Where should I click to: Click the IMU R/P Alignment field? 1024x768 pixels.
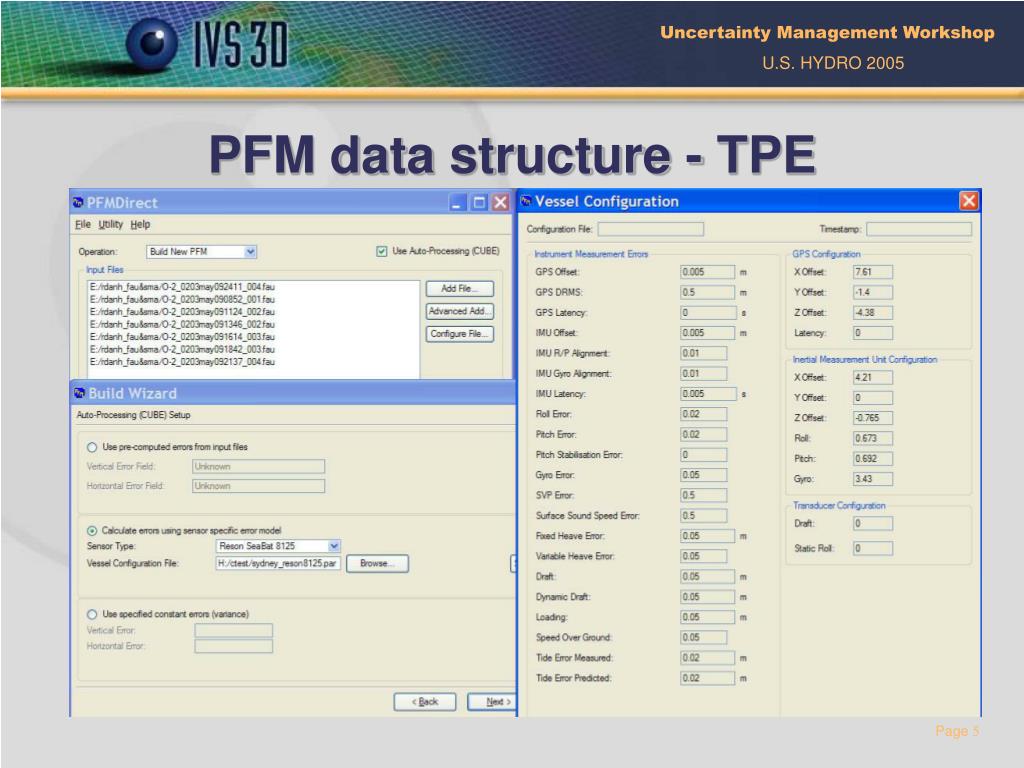point(703,353)
